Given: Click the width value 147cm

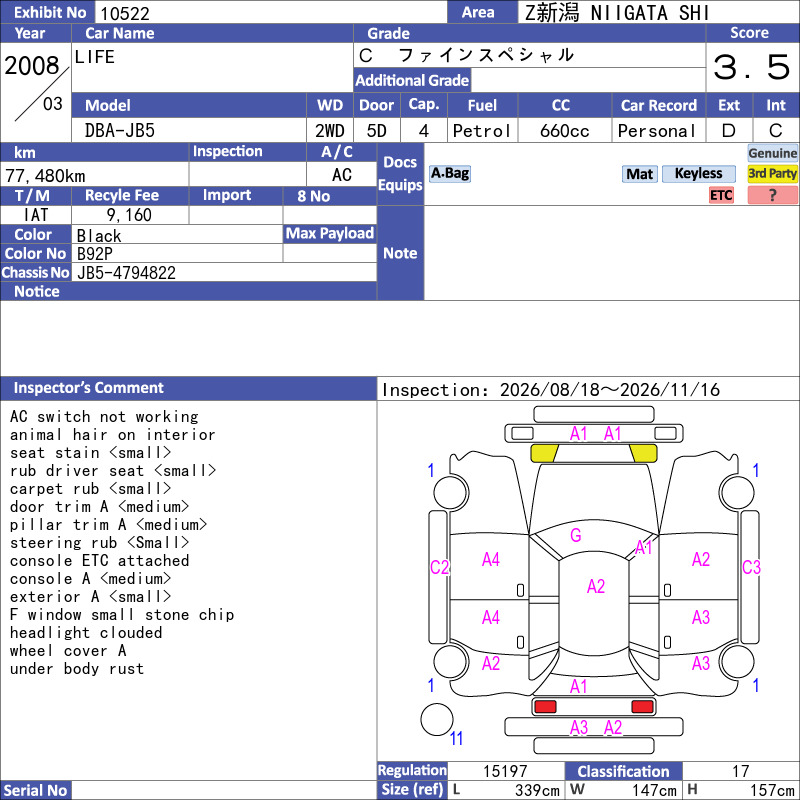Looking at the screenshot, I should pos(655,790).
